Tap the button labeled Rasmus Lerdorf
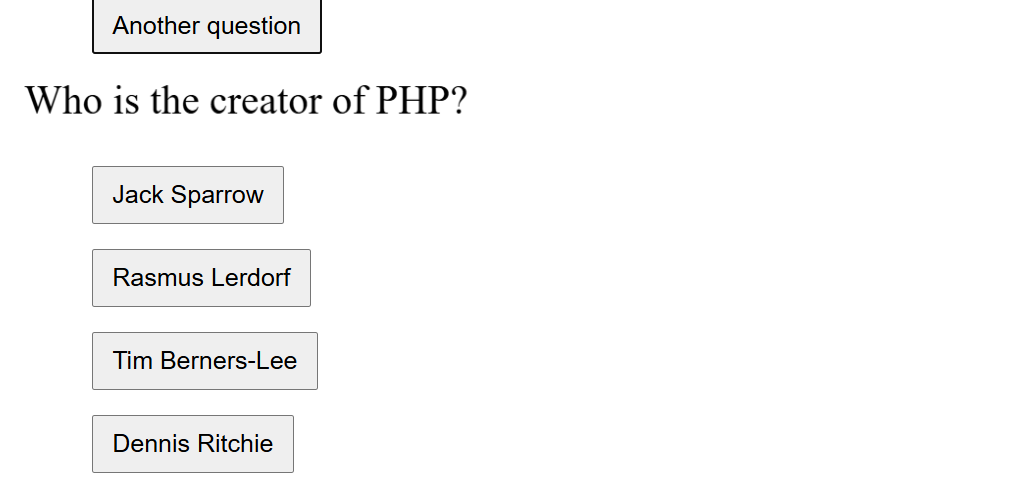Viewport: 1017px width, 494px height. point(202,278)
